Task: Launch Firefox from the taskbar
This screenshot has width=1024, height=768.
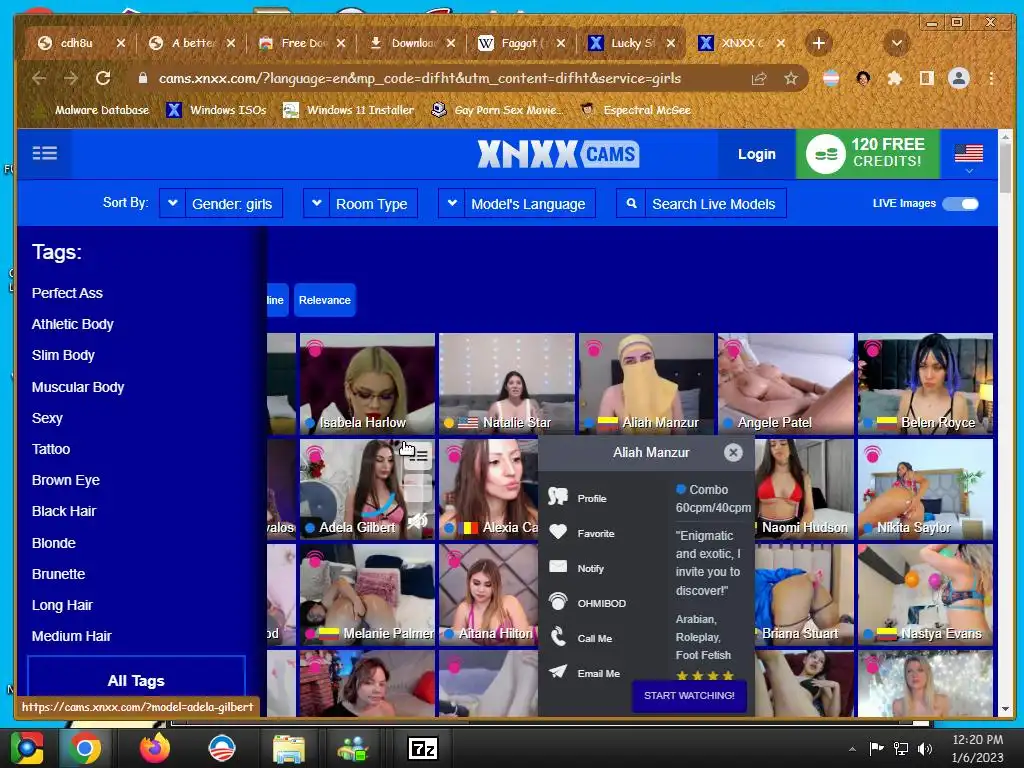Action: [x=155, y=748]
